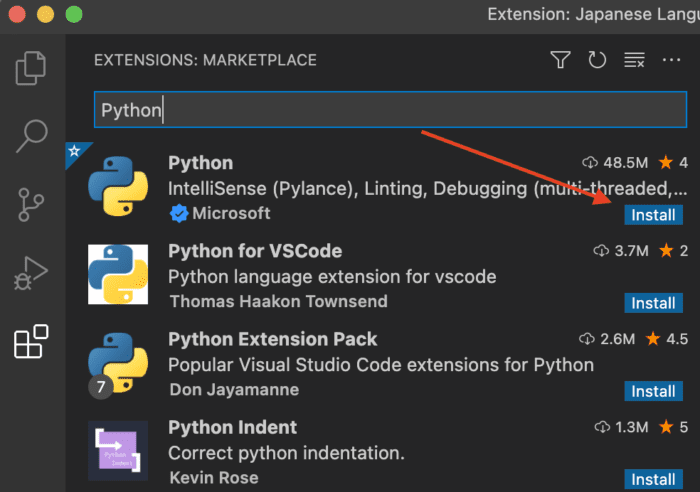The width and height of the screenshot is (700, 492).
Task: Install the Python Indent extension
Action: coord(653,479)
